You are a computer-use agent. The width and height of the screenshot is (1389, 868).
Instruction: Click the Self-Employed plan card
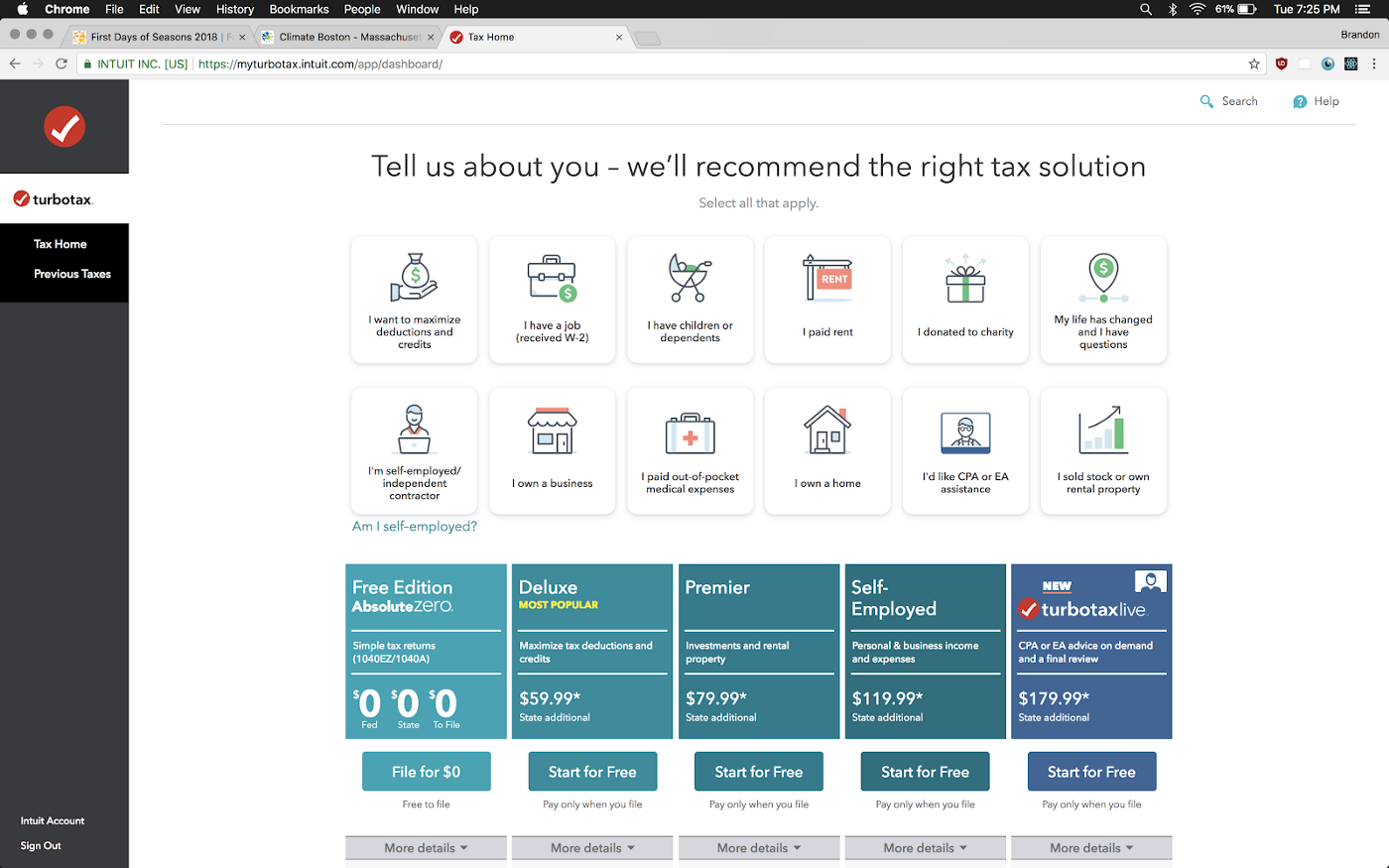point(926,652)
